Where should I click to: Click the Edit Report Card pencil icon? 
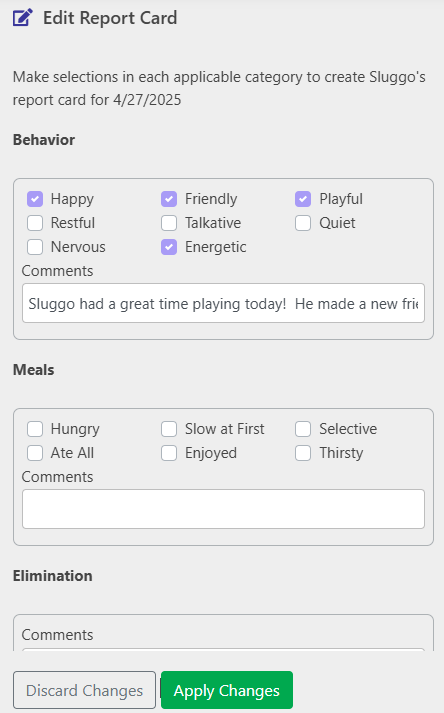23,18
